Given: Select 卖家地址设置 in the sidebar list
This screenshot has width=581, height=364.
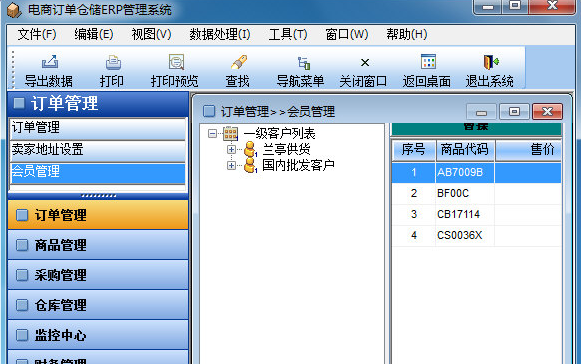Looking at the screenshot, I should (x=98, y=150).
